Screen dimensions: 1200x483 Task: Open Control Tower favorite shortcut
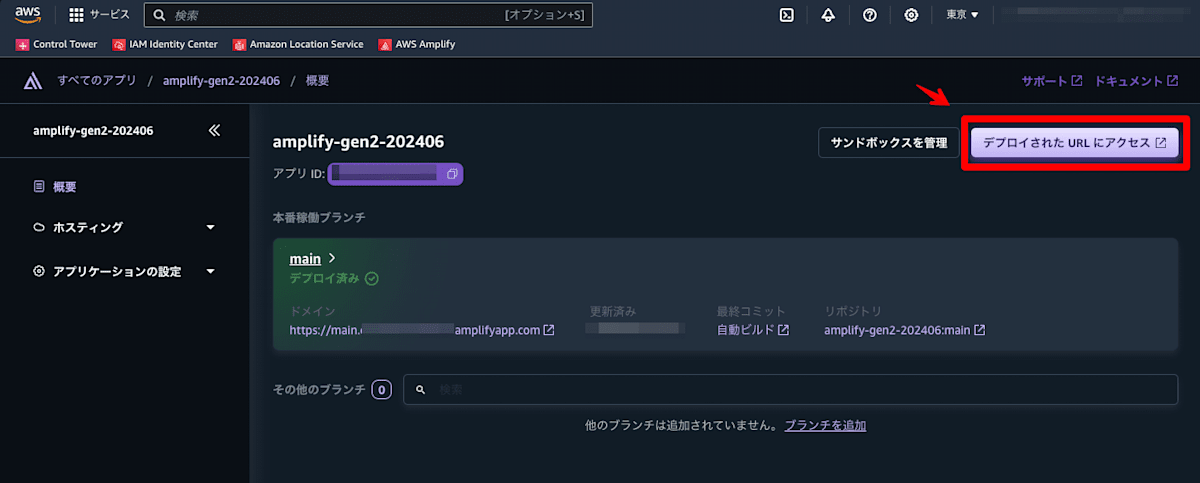(x=57, y=44)
